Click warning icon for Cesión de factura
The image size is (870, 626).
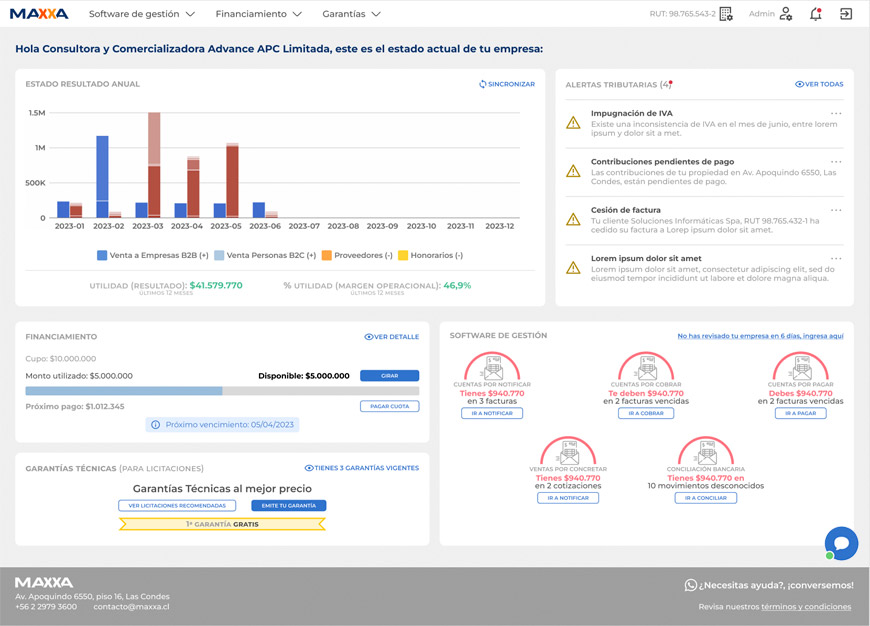click(573, 219)
